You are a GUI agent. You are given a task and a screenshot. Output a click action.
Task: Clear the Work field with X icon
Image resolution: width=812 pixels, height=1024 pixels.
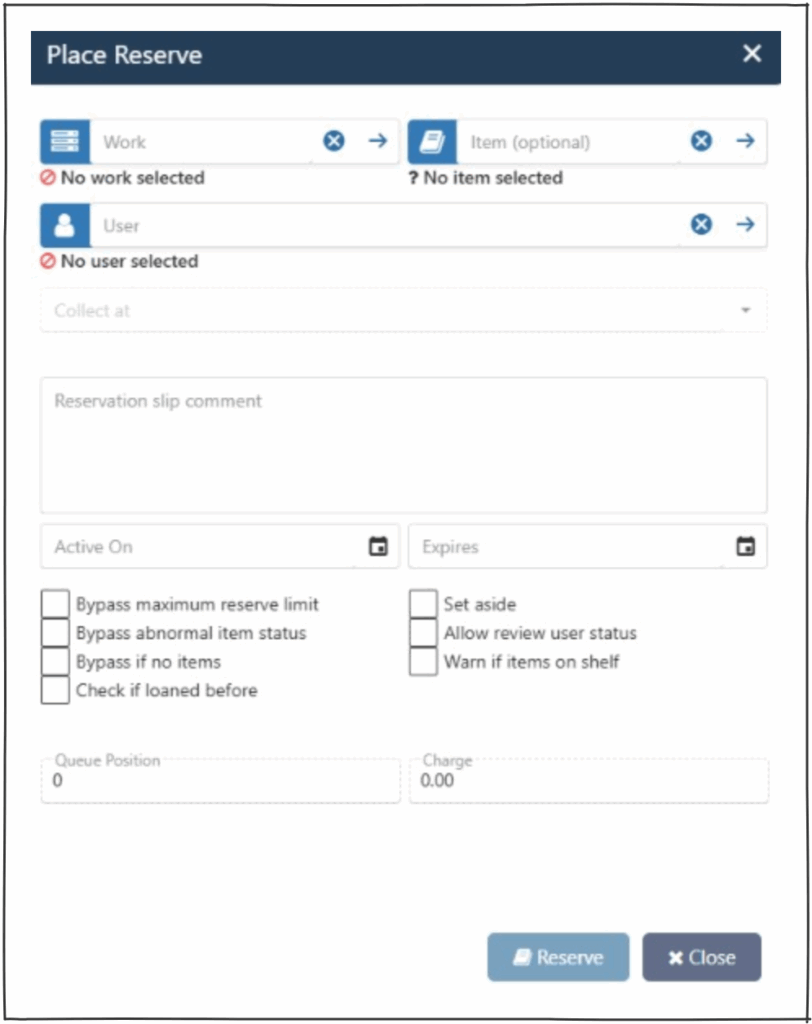(334, 142)
